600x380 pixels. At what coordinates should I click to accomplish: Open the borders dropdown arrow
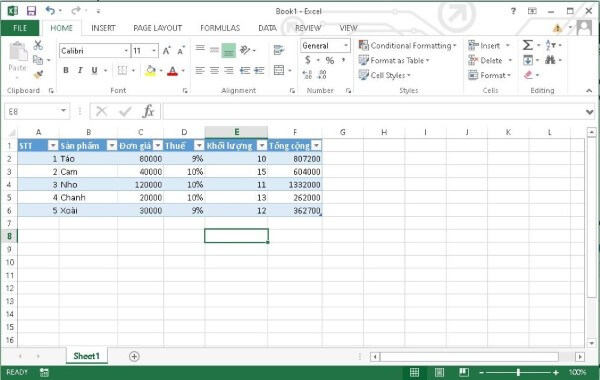click(133, 70)
